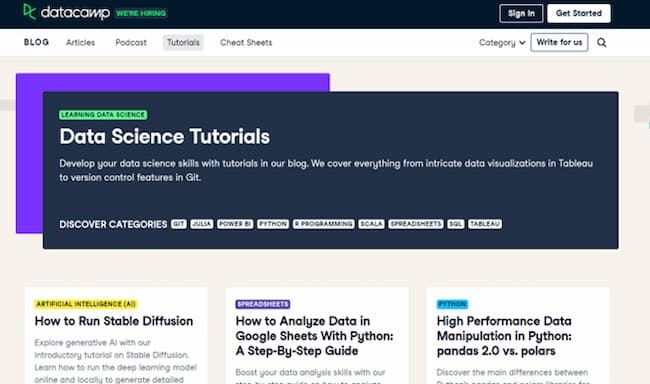Open How to Analyze Data in Google Sheets article
The image size is (650, 384).
click(x=314, y=336)
